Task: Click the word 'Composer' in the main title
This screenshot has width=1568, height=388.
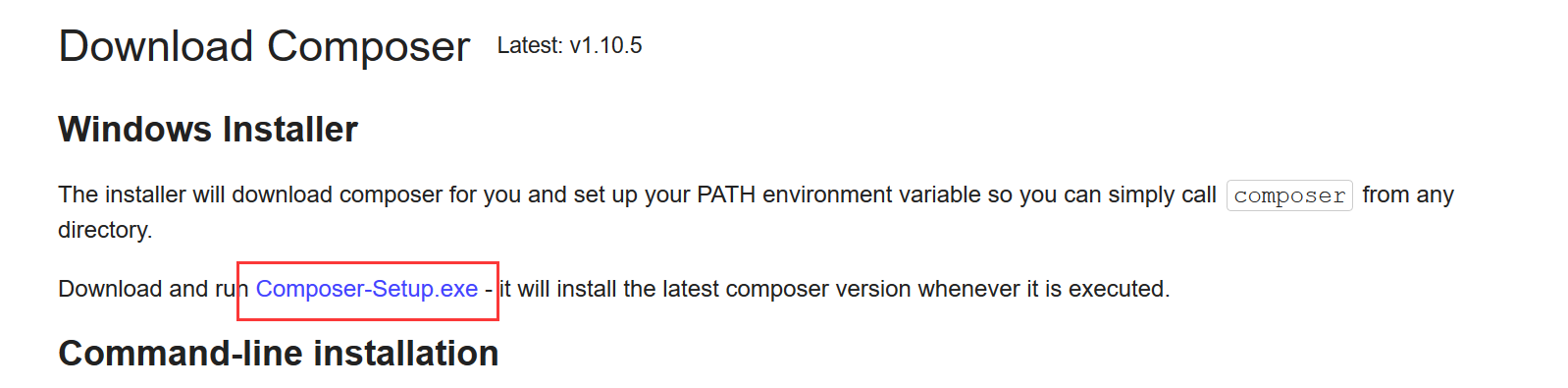Action: (369, 46)
